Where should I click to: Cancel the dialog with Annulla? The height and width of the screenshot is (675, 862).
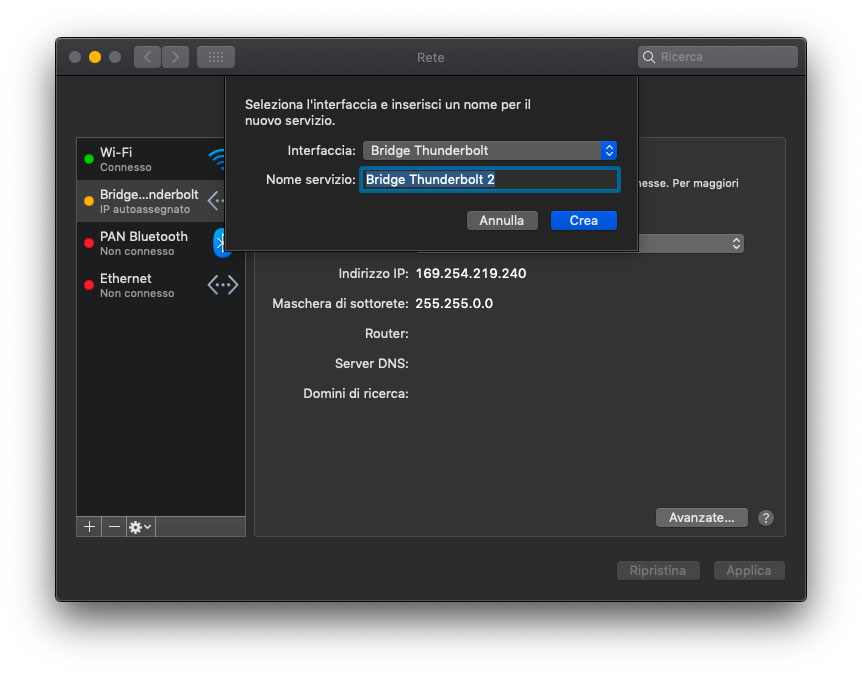(502, 220)
